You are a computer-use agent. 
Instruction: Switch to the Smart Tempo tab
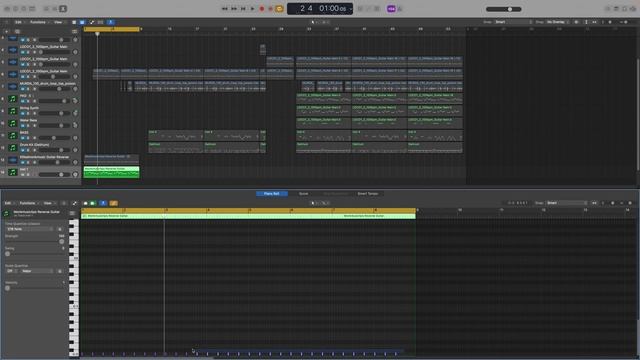point(368,193)
